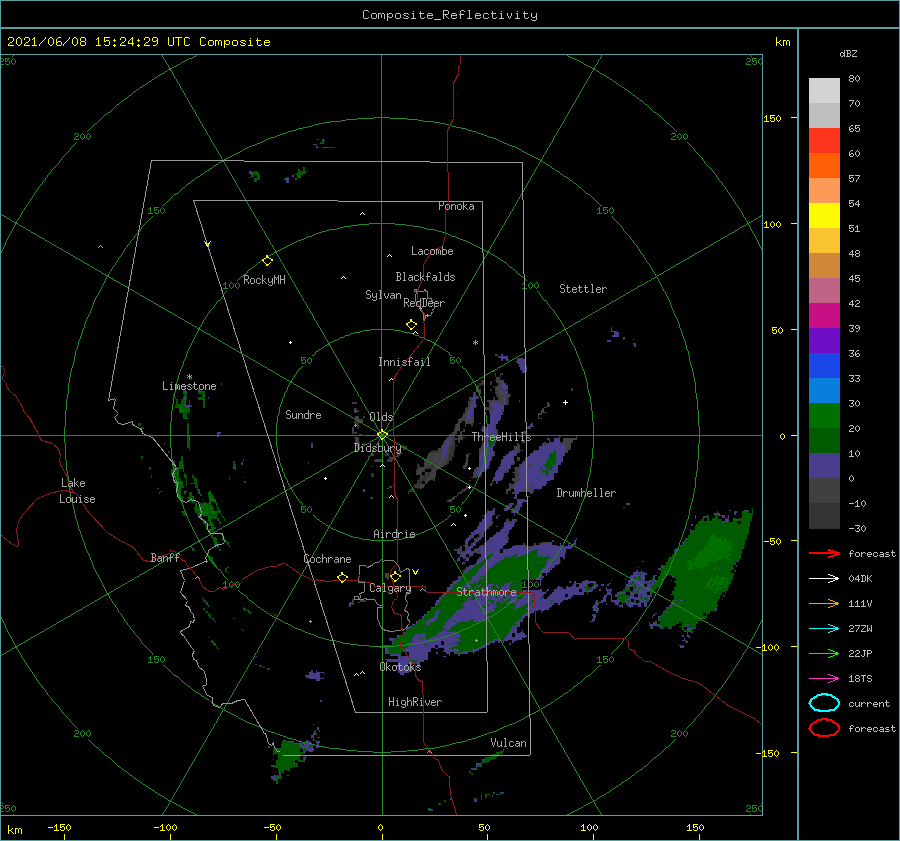Image resolution: width=900 pixels, height=841 pixels.
Task: Click the Stettler city label
Action: click(x=583, y=289)
